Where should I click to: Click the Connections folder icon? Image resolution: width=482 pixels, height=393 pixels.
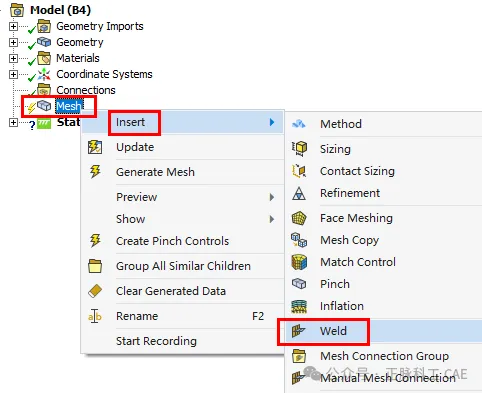pos(44,89)
